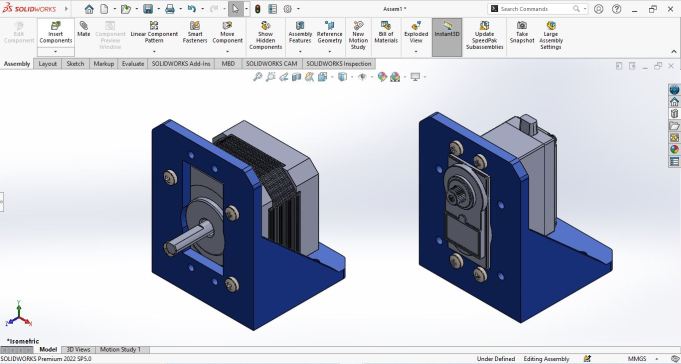The height and width of the screenshot is (364, 681).
Task: Open the unit system MMGS in status bar
Action: 637,359
